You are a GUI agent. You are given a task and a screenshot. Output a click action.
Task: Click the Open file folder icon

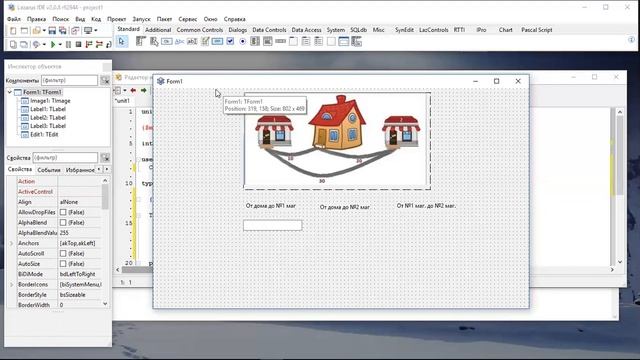coord(37,31)
